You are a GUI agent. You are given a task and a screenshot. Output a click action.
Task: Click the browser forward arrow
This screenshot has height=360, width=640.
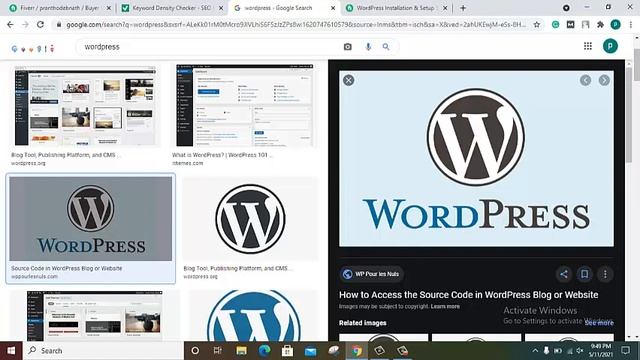(25, 24)
